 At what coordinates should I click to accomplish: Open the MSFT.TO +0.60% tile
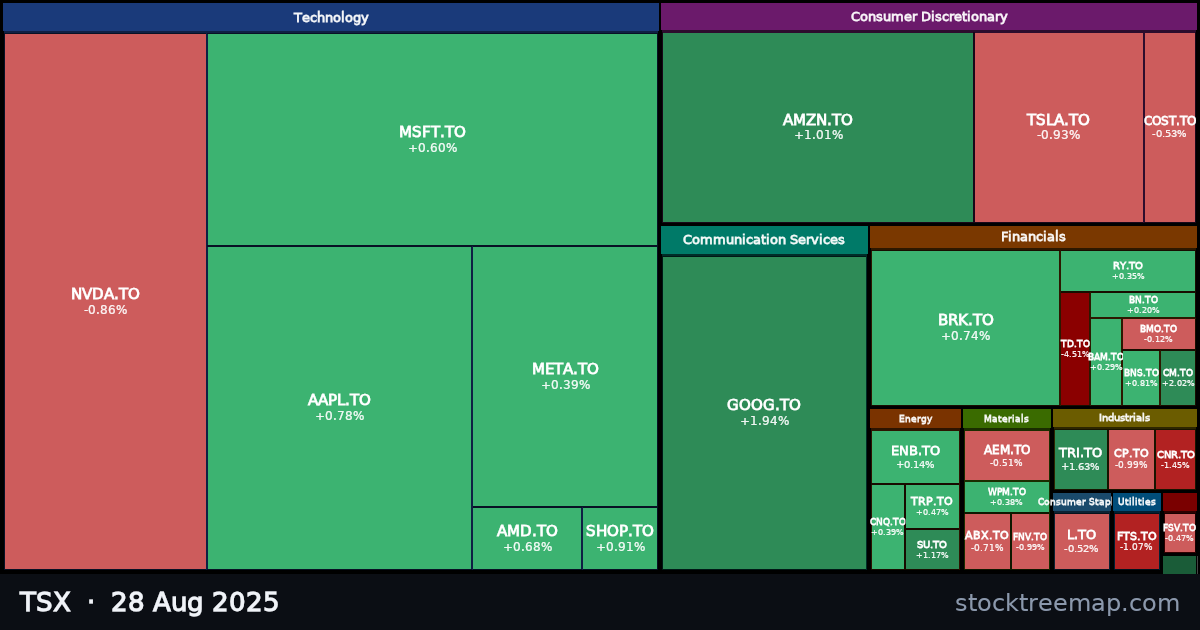pyautogui.click(x=432, y=139)
